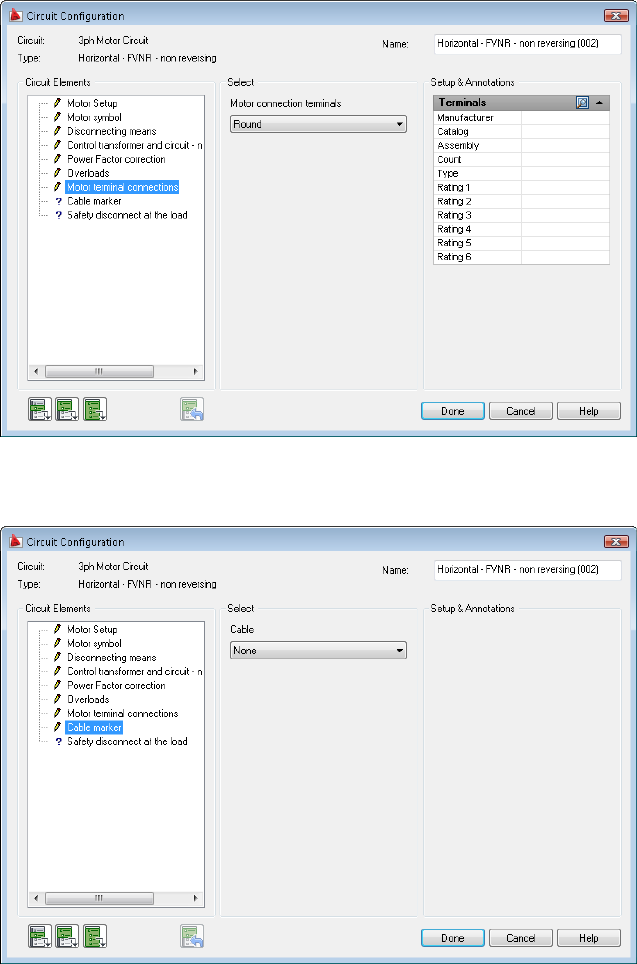The height and width of the screenshot is (964, 637).
Task: Click Done in the Cable dialog
Action: click(453, 938)
